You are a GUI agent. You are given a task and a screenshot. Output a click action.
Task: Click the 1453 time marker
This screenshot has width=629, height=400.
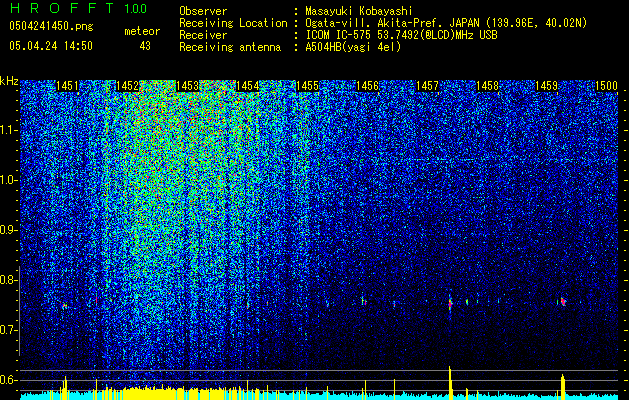[187, 86]
